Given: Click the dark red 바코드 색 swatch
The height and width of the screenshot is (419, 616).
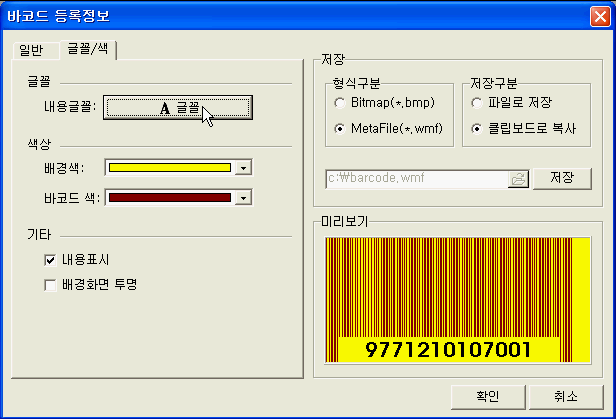Looking at the screenshot, I should (170, 198).
